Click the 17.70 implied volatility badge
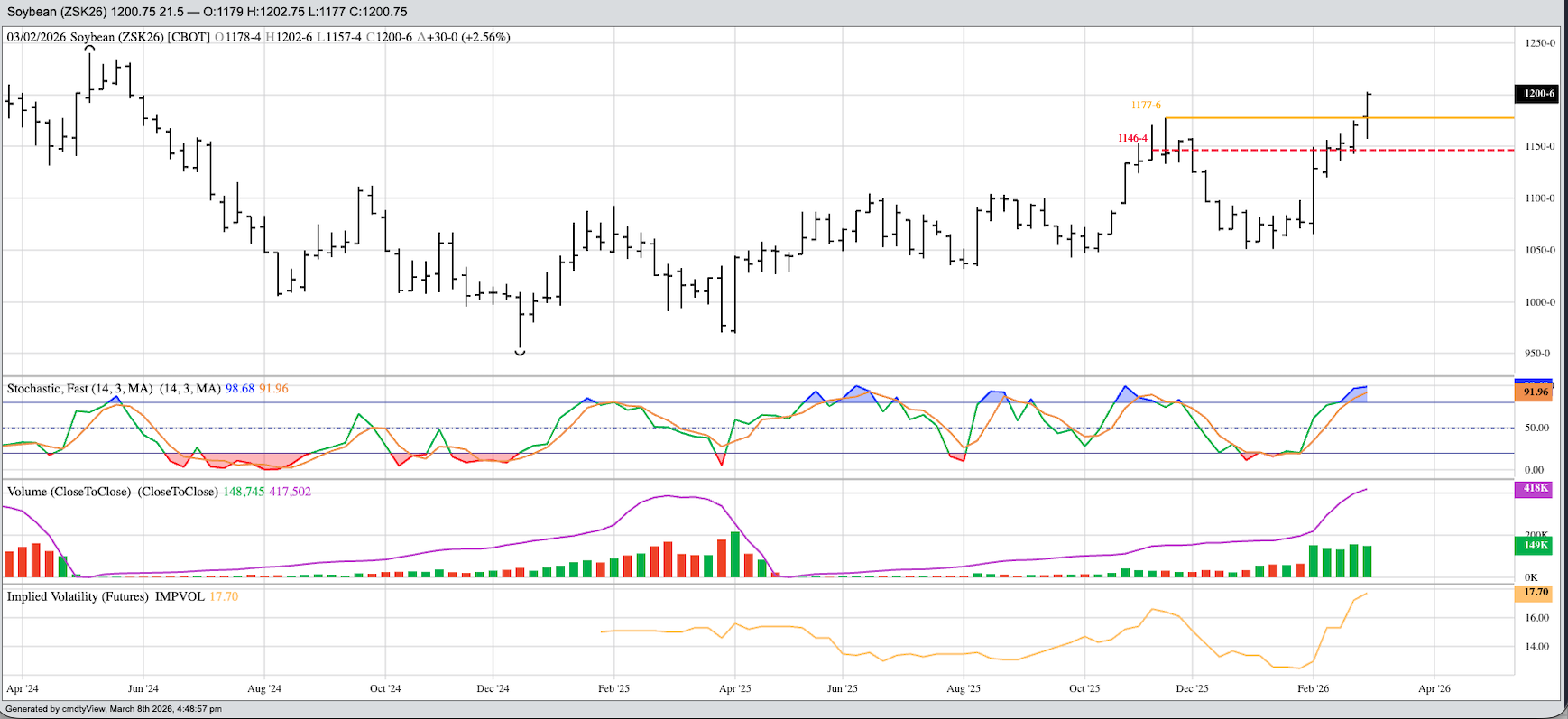 click(1536, 593)
